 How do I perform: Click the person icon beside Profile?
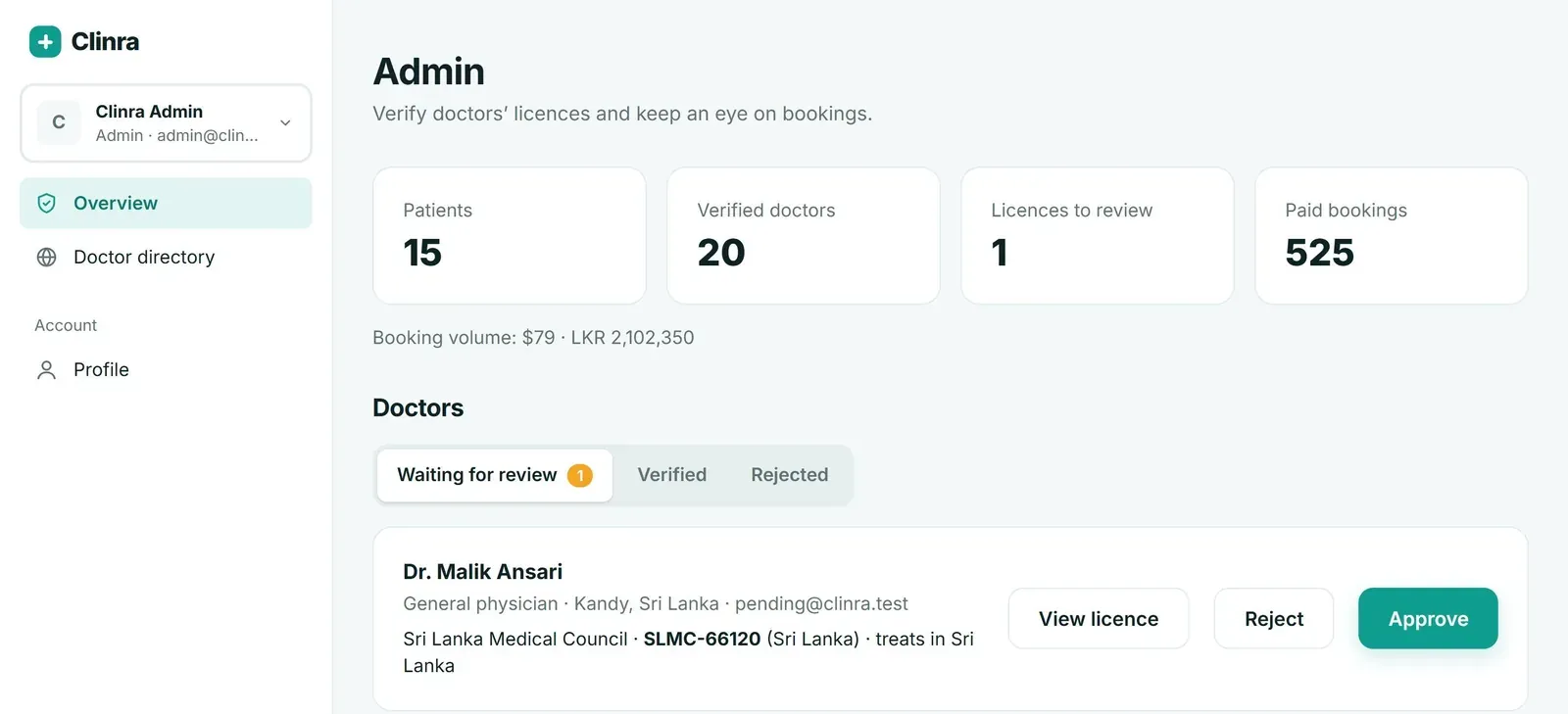46,369
